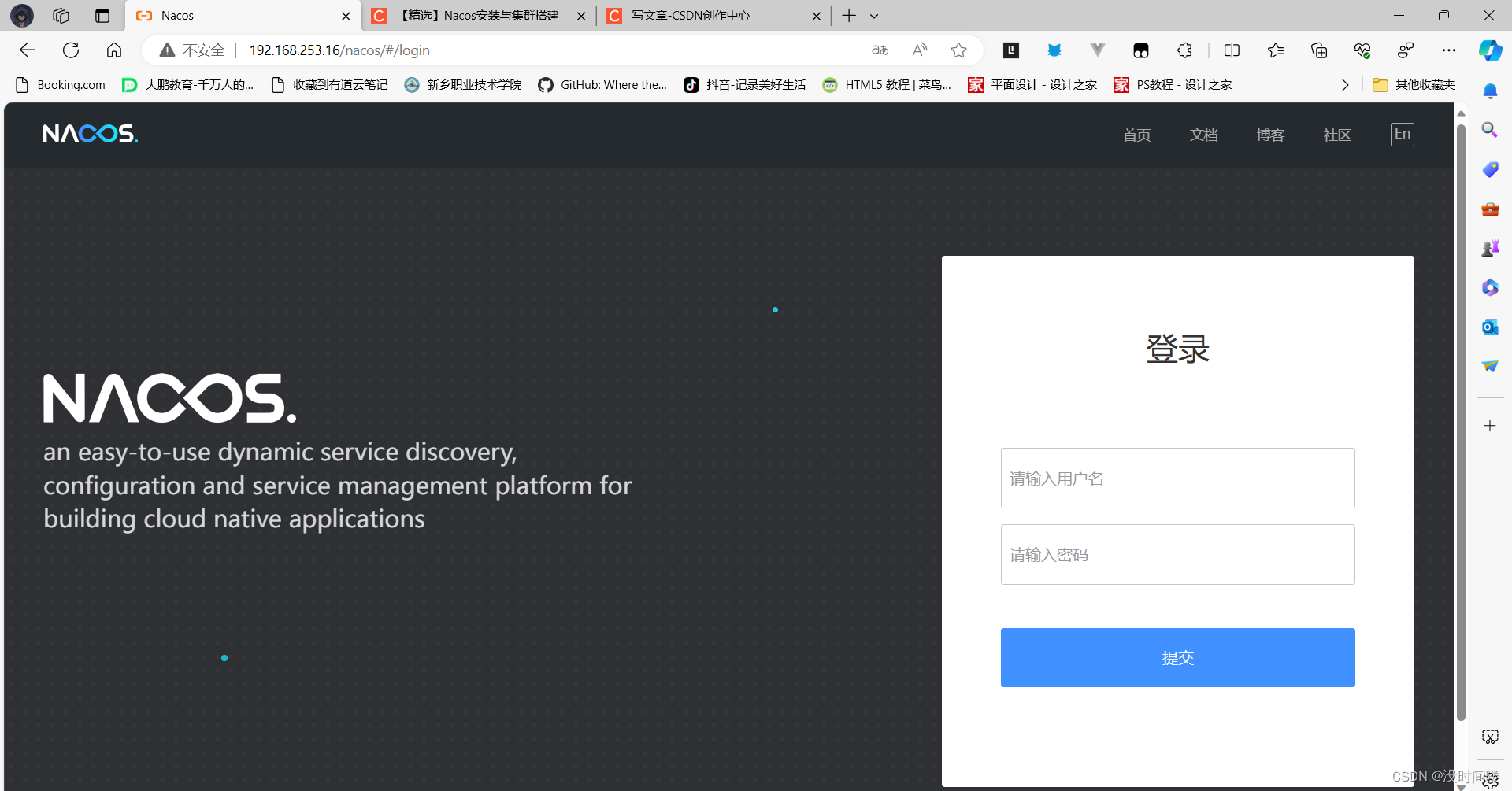Viewport: 1512px width, 791px height.
Task: Open browser essentials heart icon
Action: point(1362,50)
